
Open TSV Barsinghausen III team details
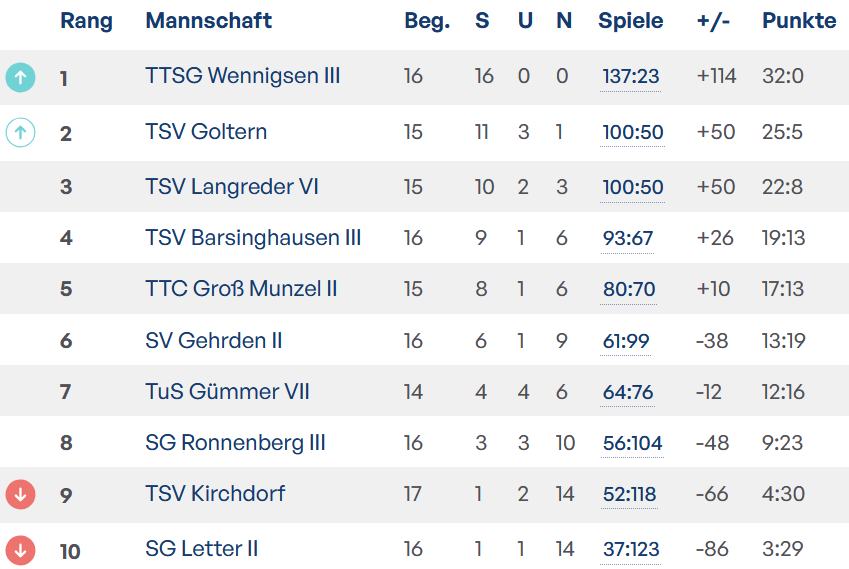253,238
